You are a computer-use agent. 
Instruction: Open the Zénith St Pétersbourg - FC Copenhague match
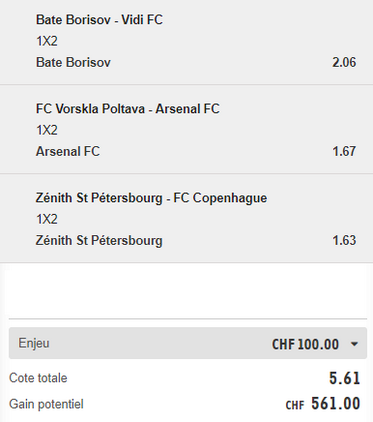151,198
